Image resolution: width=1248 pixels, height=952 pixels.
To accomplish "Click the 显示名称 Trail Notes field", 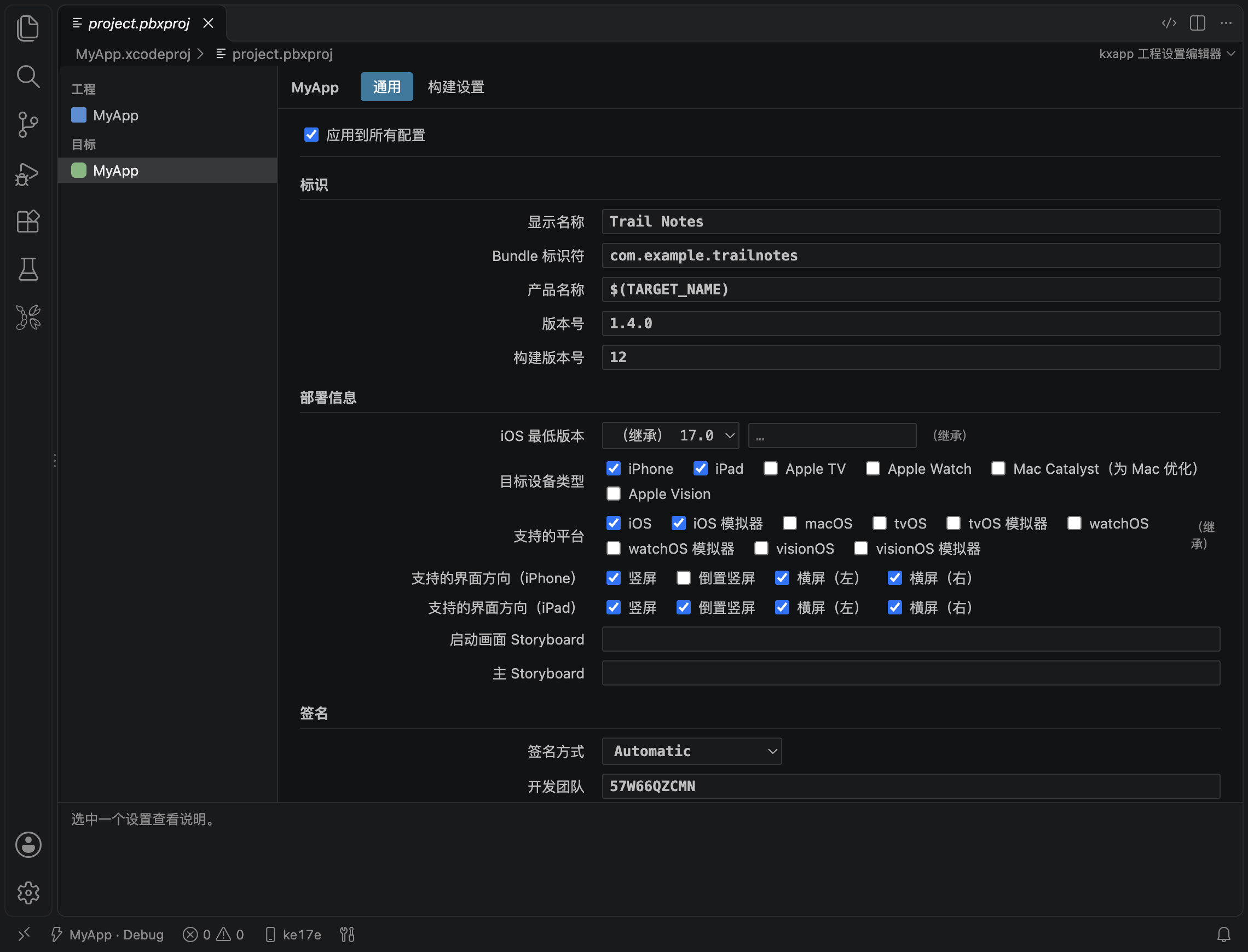I will 910,222.
